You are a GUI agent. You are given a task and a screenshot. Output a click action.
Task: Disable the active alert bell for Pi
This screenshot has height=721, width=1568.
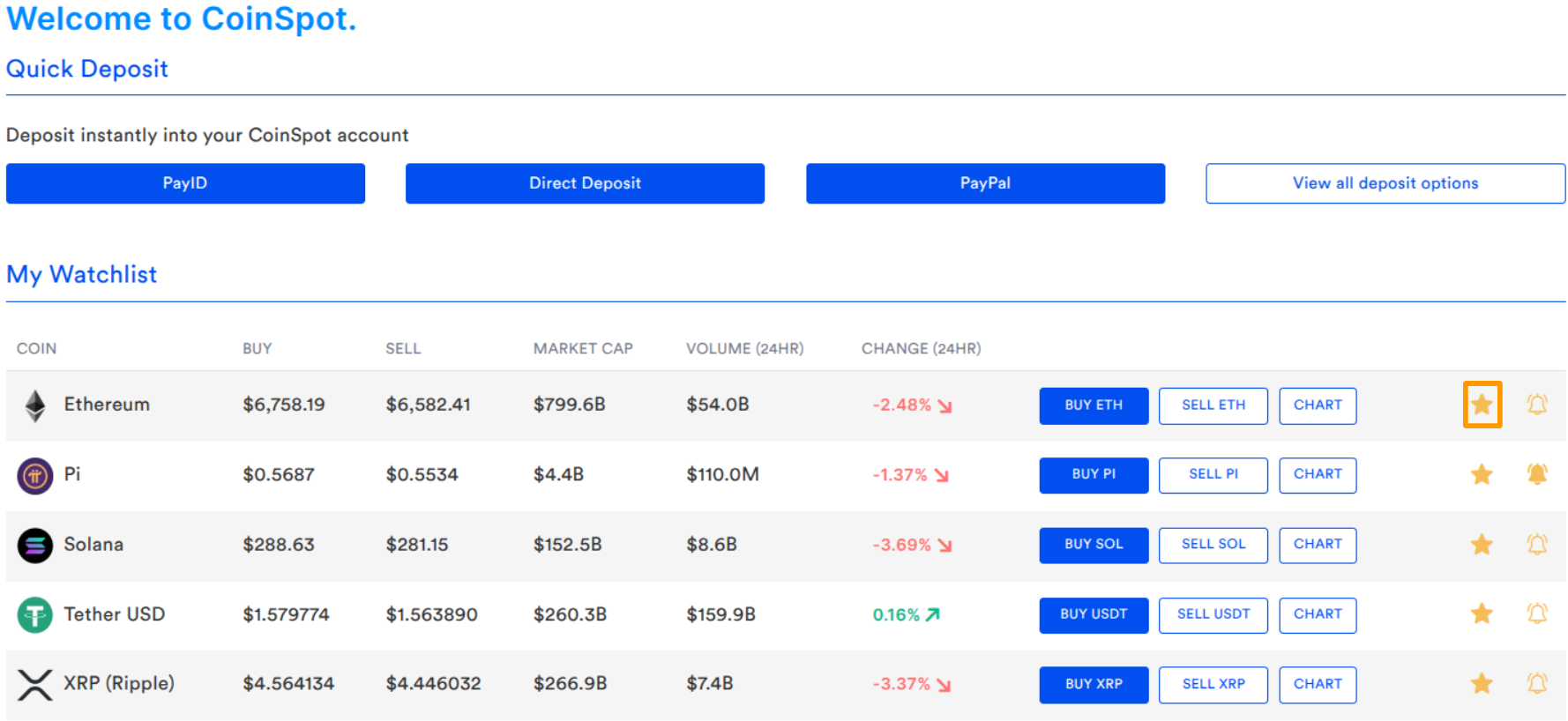(x=1537, y=474)
